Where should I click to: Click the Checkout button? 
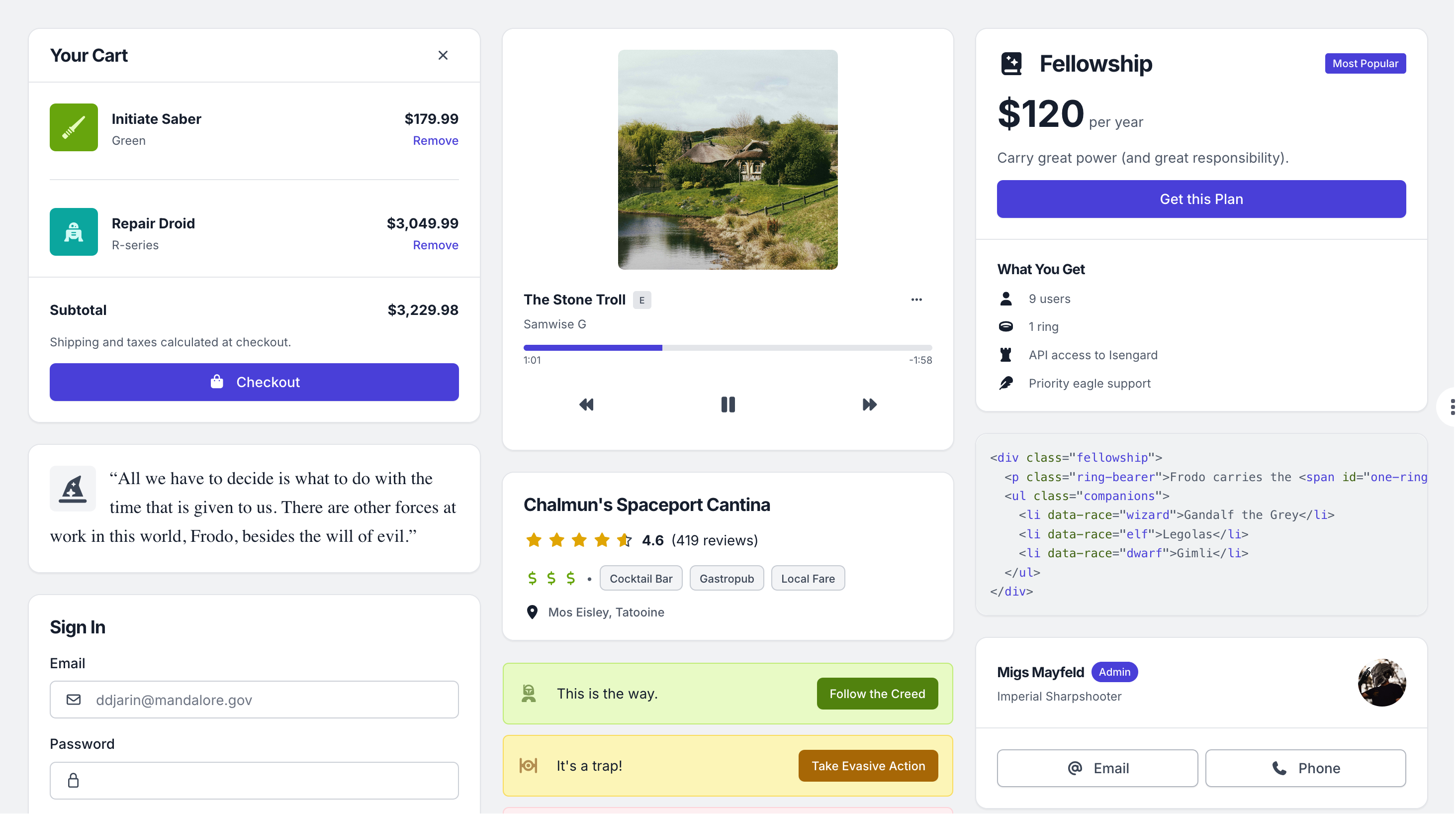[x=254, y=383]
